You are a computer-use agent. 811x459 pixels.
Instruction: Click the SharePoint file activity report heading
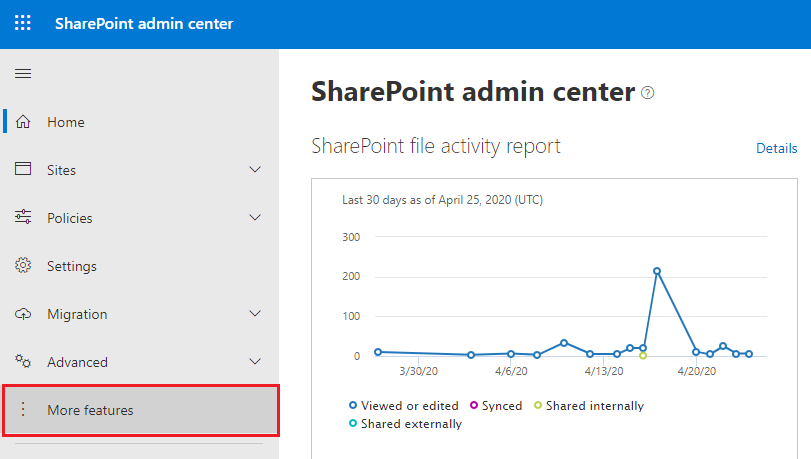[x=436, y=146]
